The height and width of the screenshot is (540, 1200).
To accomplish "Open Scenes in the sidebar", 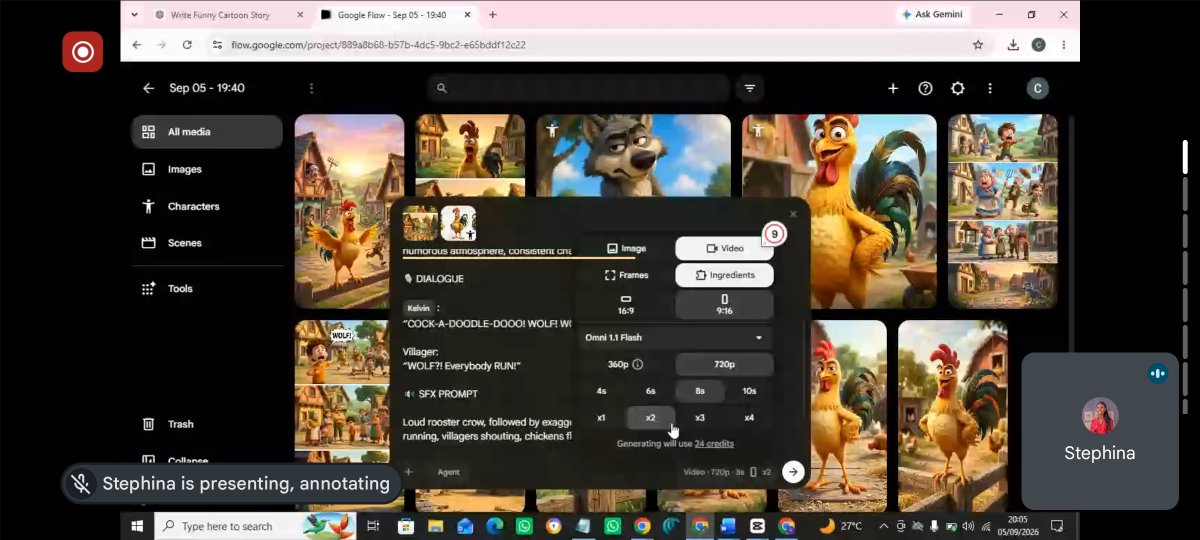I will [207, 243].
